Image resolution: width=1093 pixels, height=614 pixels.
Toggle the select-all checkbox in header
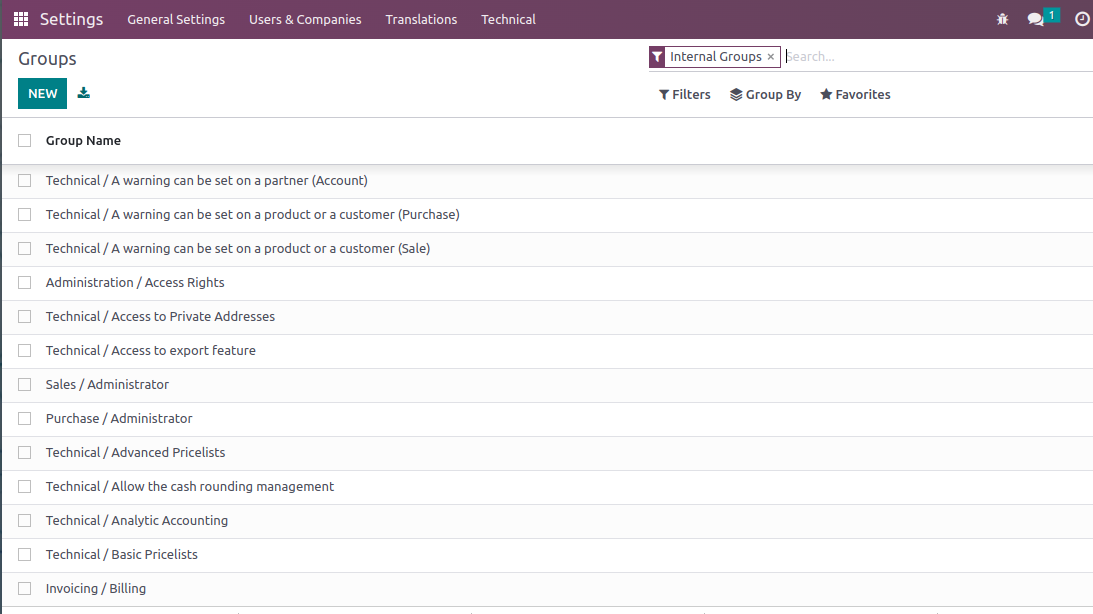(x=25, y=141)
